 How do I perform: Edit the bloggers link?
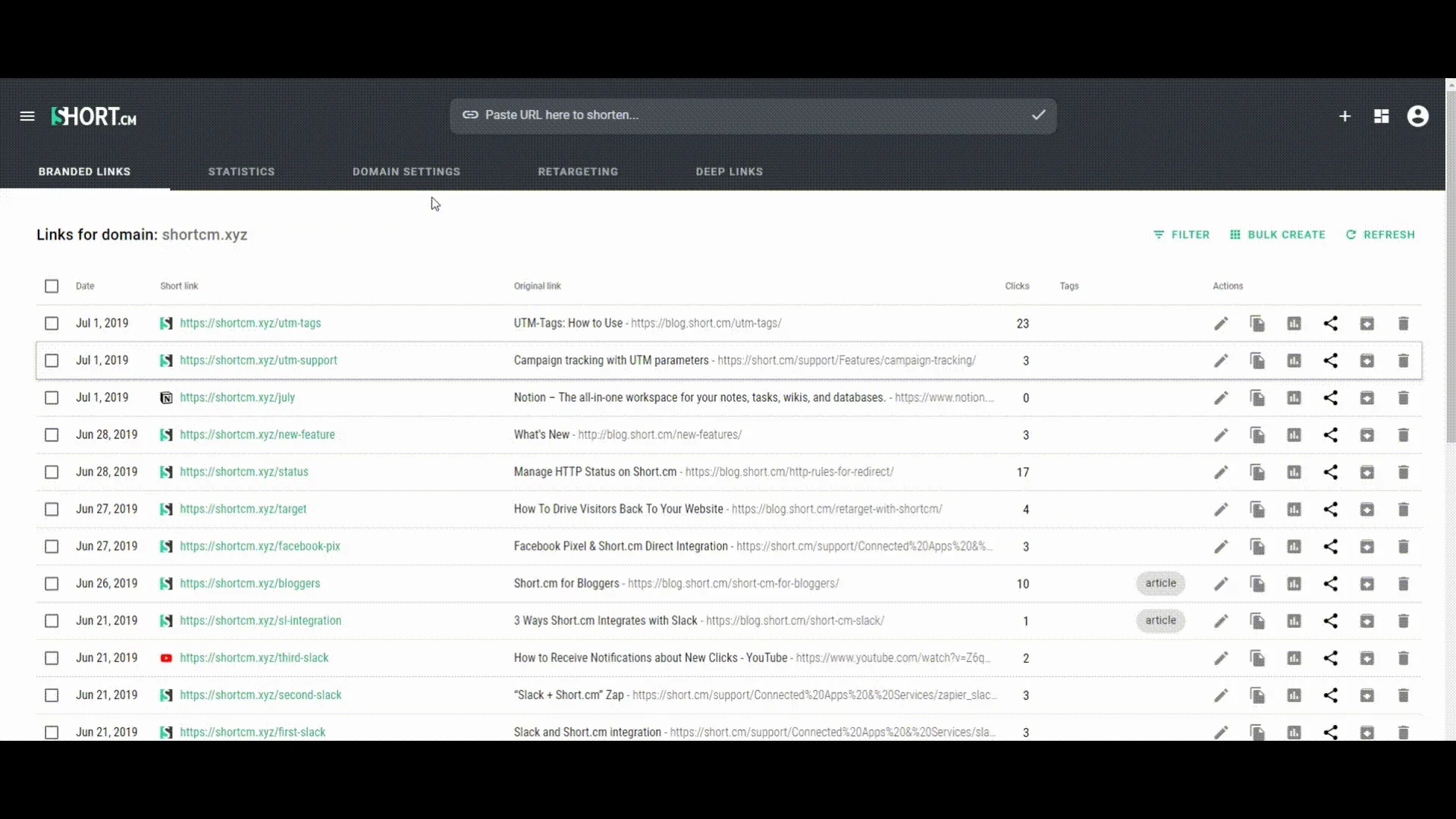[x=1221, y=584]
